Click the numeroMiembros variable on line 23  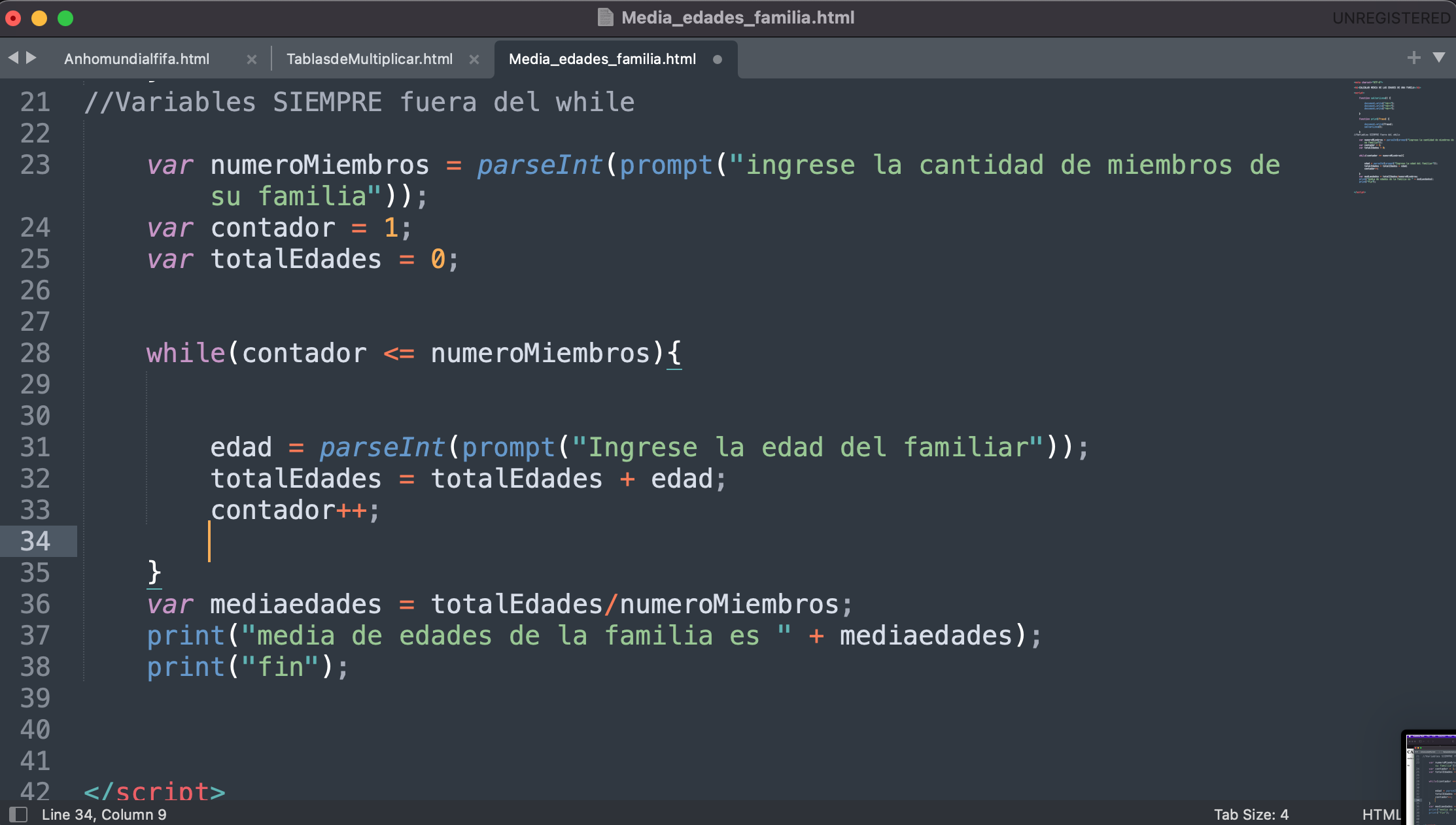(x=320, y=165)
